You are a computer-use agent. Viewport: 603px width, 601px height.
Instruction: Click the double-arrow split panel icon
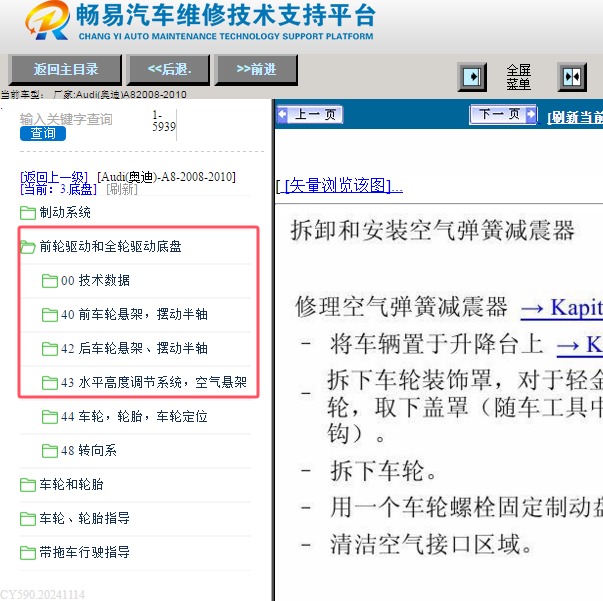coord(572,77)
